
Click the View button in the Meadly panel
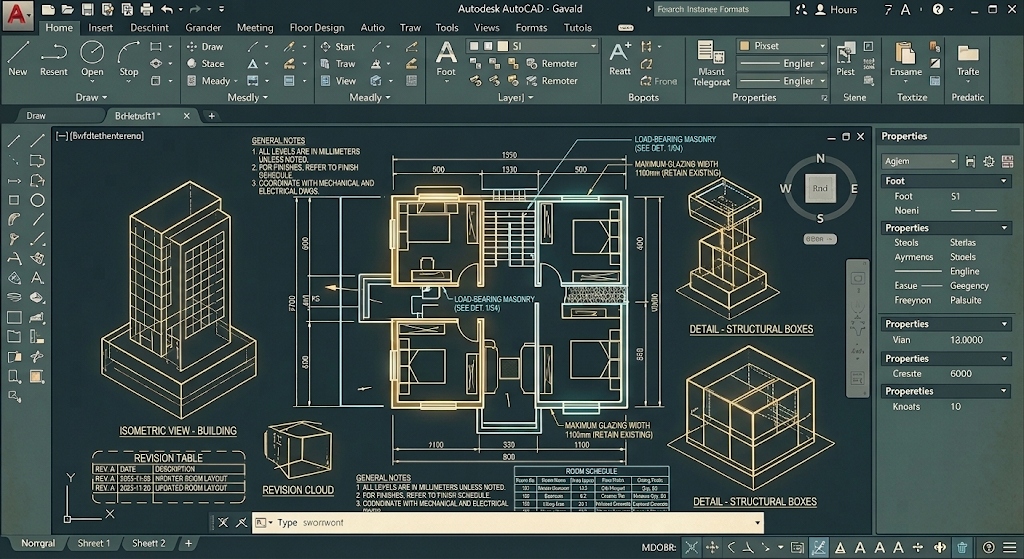[x=338, y=81]
